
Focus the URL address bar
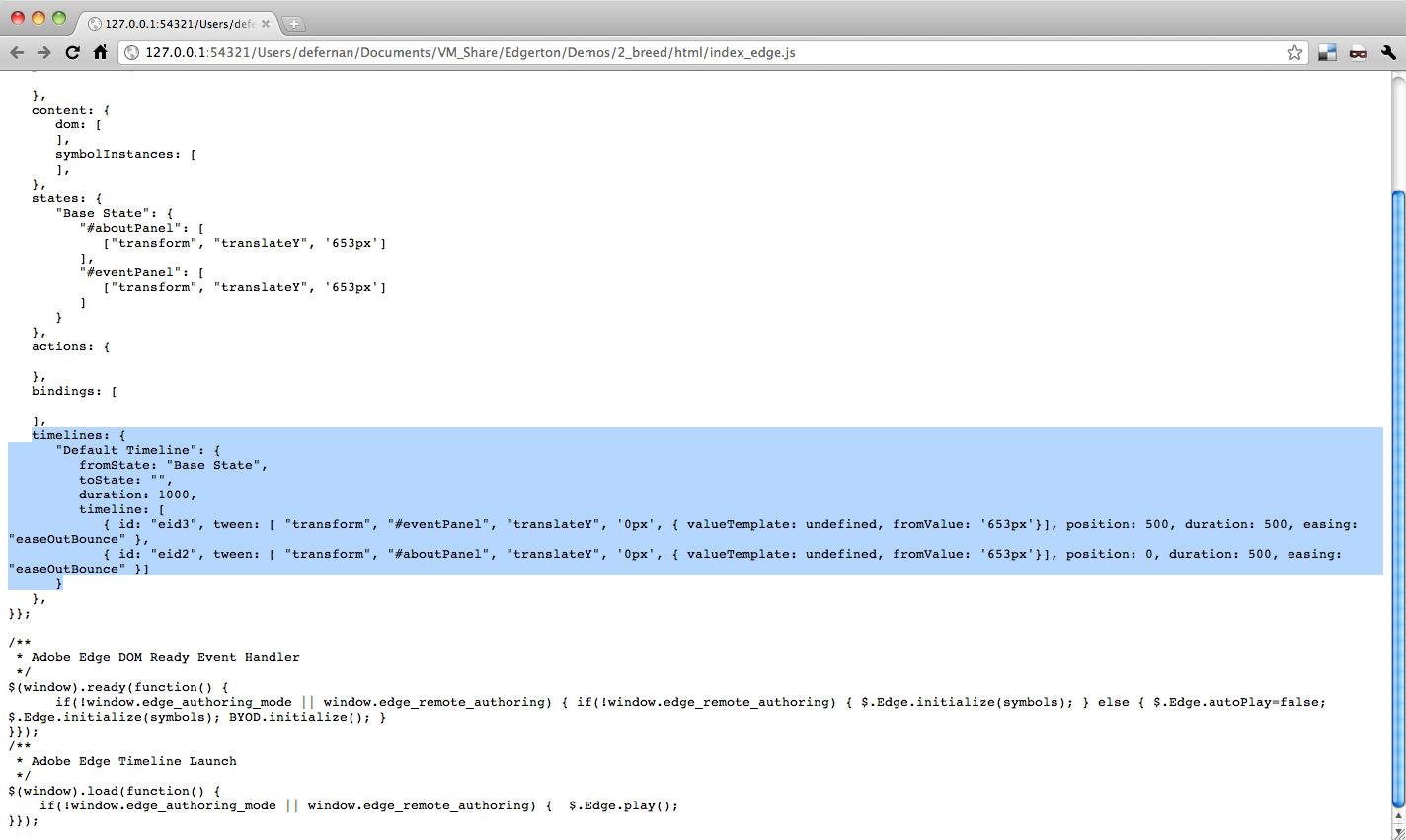click(691, 52)
